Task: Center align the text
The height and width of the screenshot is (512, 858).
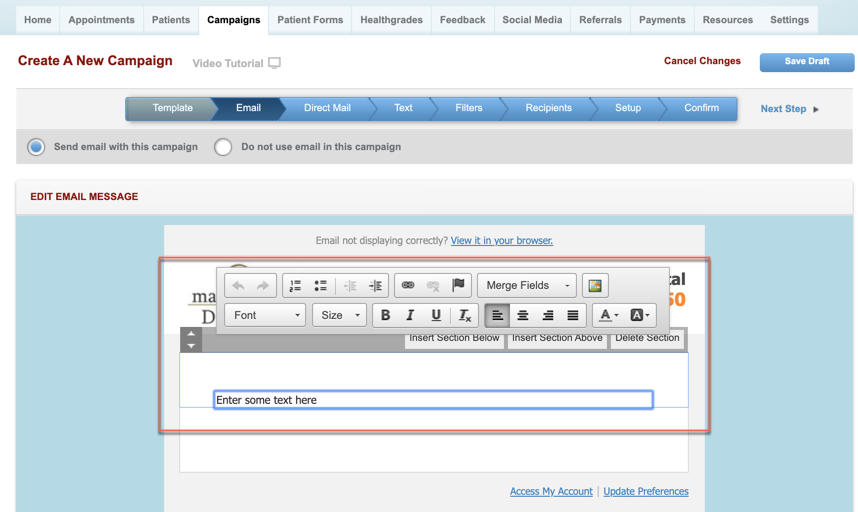Action: click(x=522, y=316)
